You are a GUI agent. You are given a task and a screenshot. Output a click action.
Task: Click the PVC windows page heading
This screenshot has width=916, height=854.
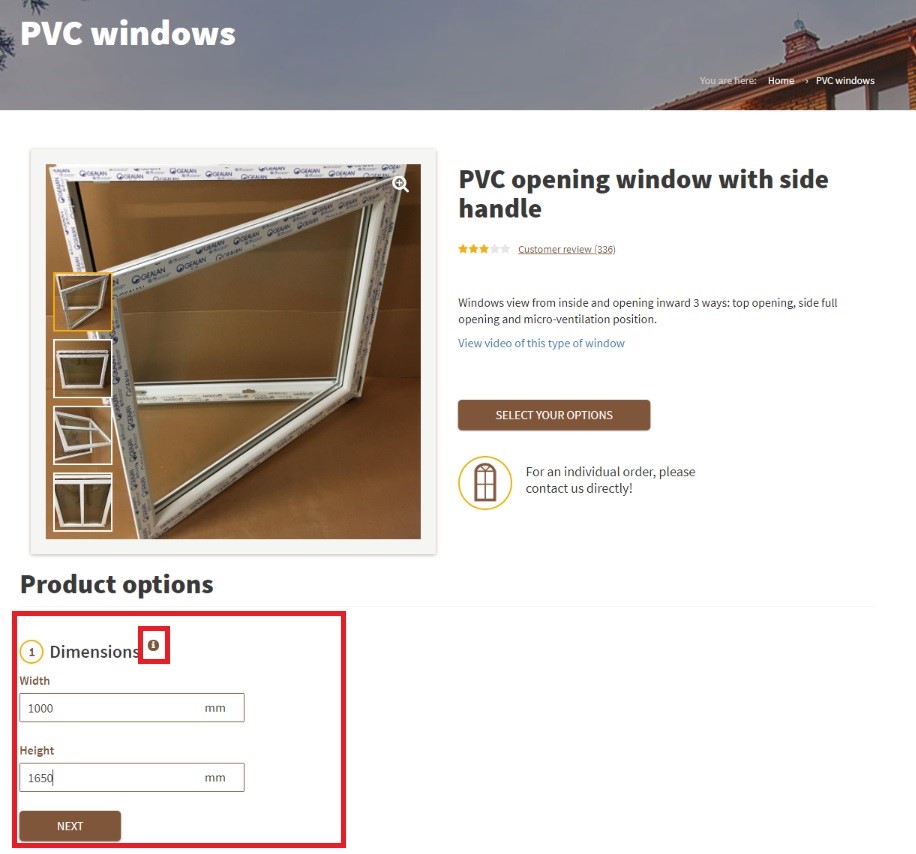pyautogui.click(x=128, y=33)
